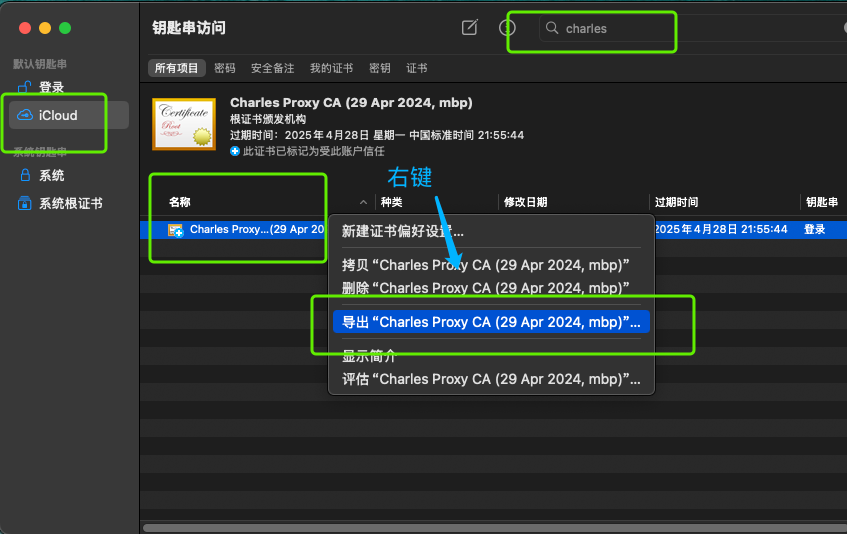Minimize the window with the yellow button
Viewport: 847px width, 534px height.
(45, 28)
